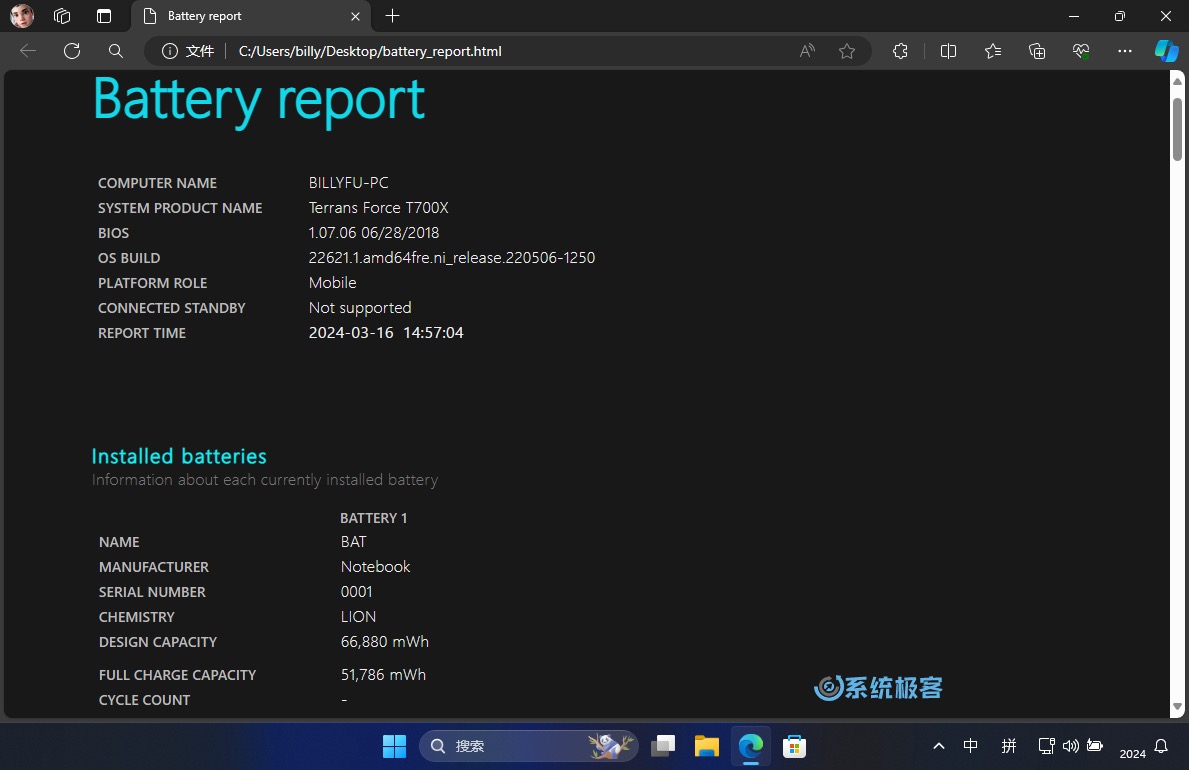Open the Collections panel
1189x770 pixels.
pyautogui.click(x=1037, y=51)
